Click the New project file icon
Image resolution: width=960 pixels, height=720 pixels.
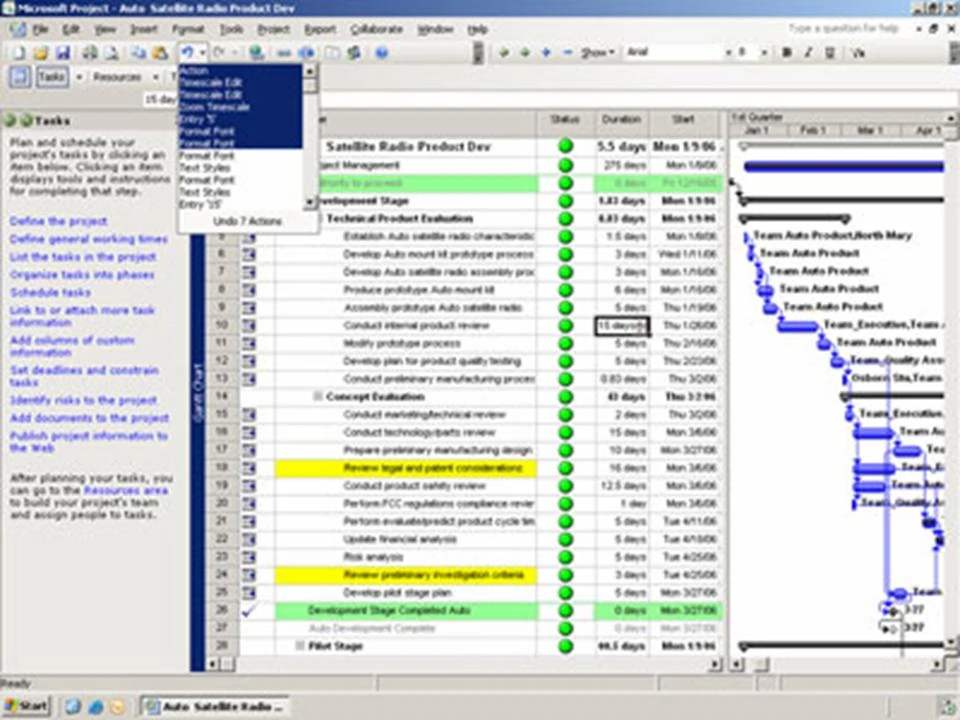[19, 53]
